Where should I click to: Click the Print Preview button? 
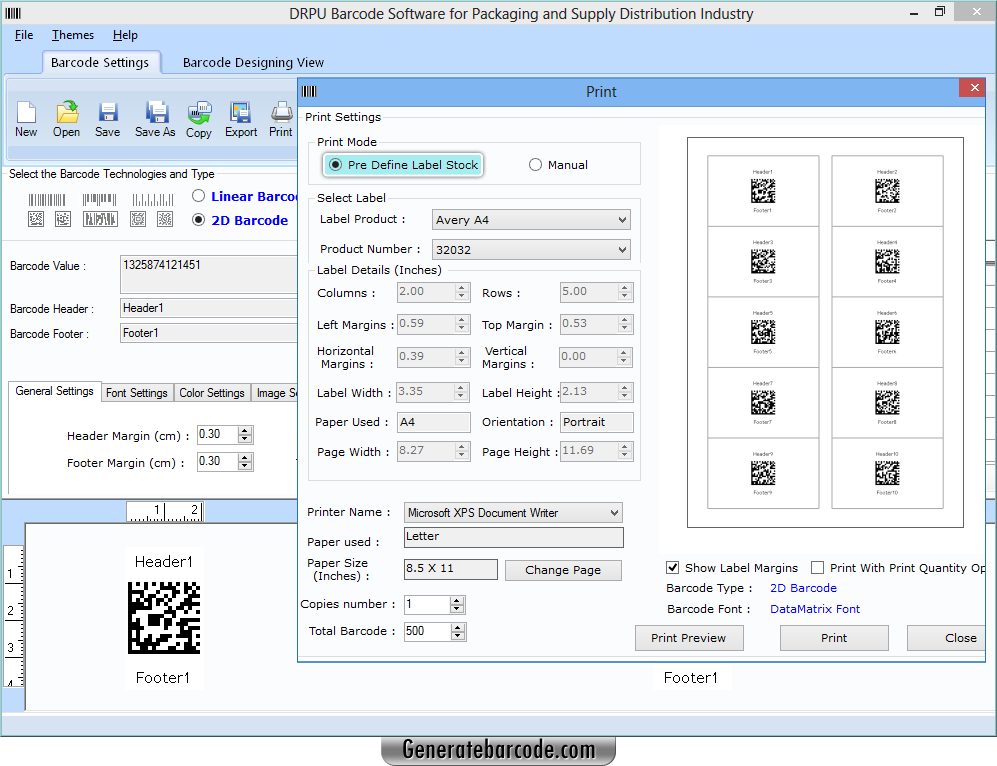coord(689,638)
